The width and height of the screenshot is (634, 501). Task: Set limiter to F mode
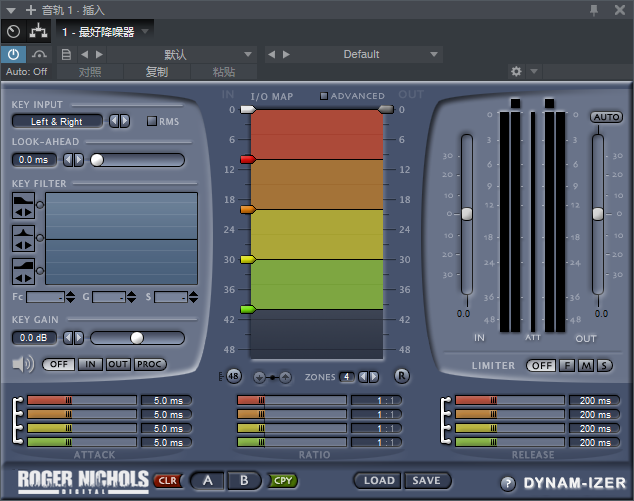tap(567, 366)
